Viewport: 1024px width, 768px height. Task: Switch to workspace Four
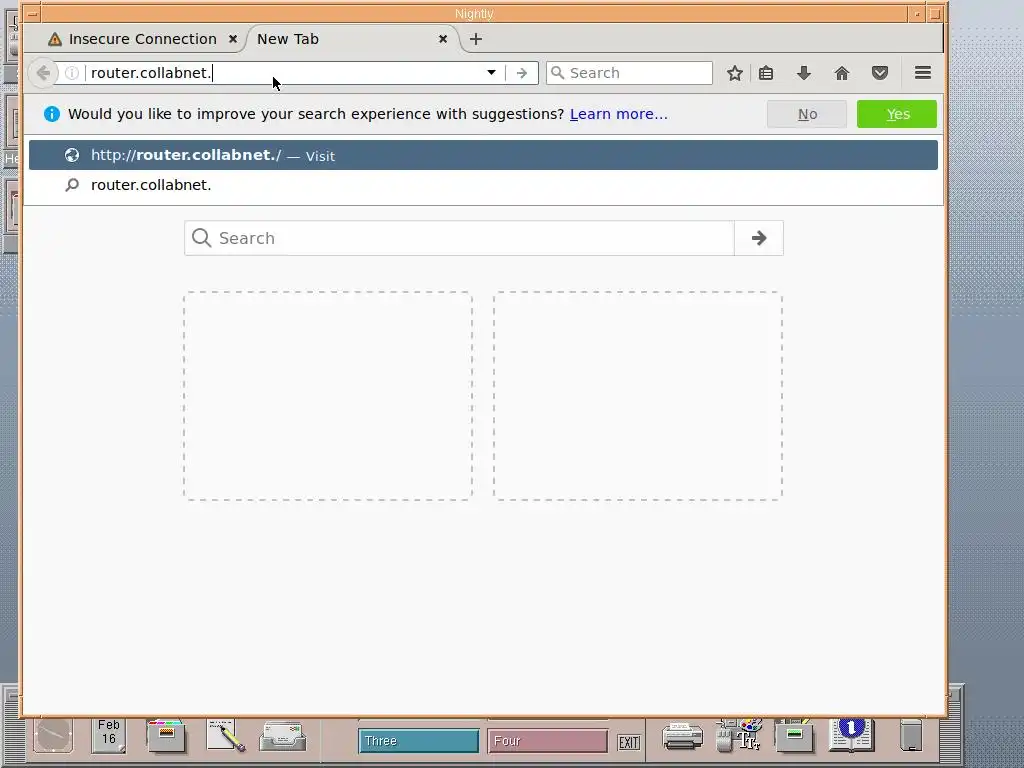click(547, 741)
